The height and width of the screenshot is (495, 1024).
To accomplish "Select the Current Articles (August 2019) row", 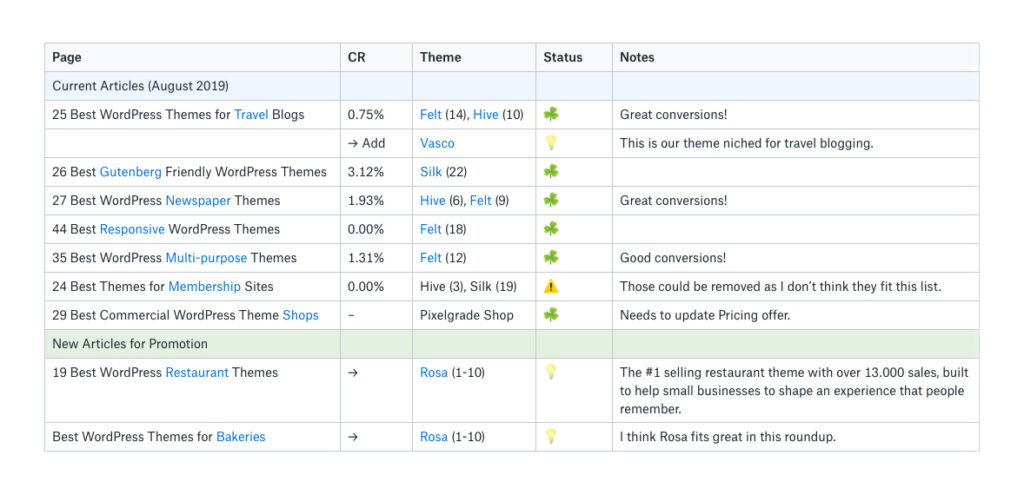I will pyautogui.click(x=512, y=86).
